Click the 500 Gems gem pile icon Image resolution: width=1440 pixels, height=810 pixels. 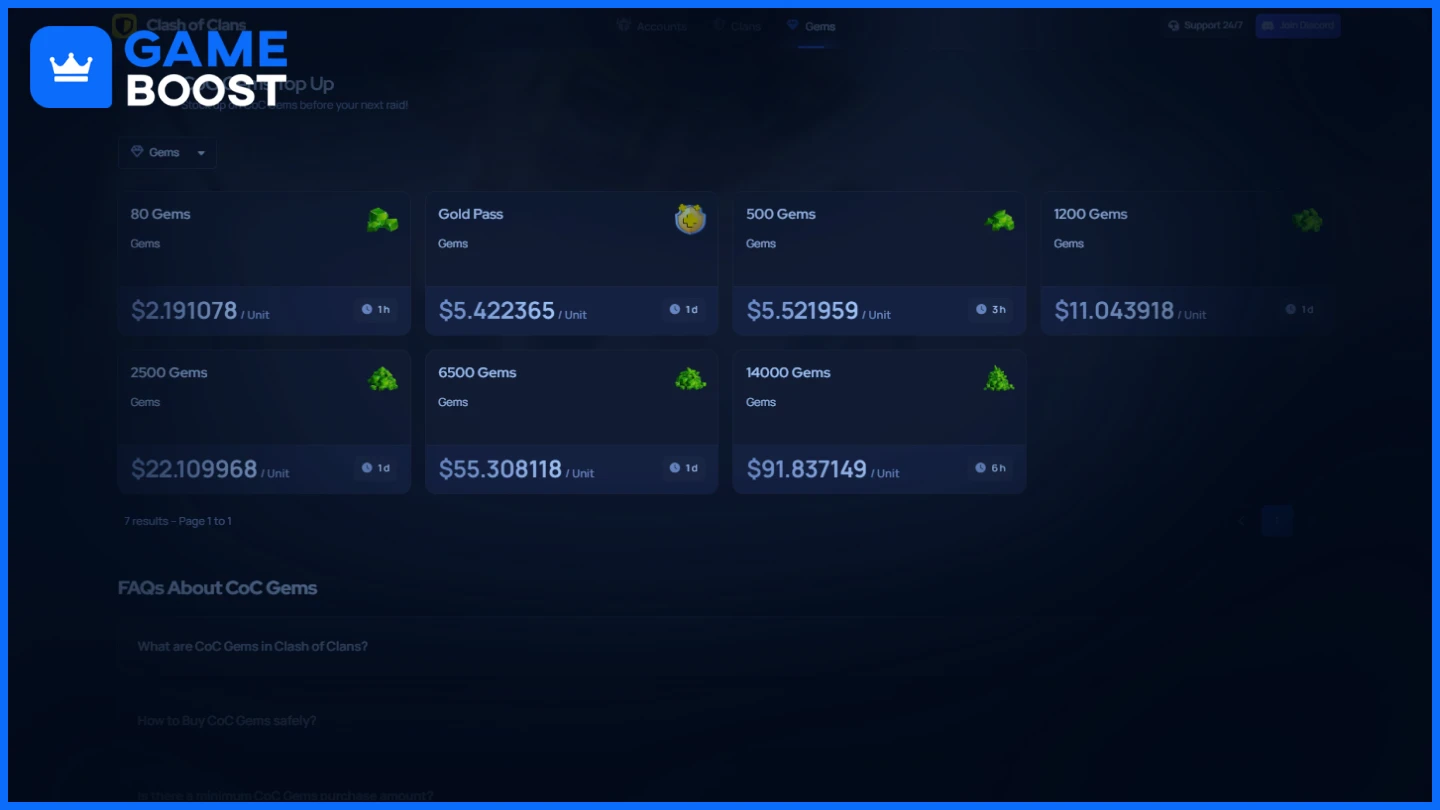999,220
